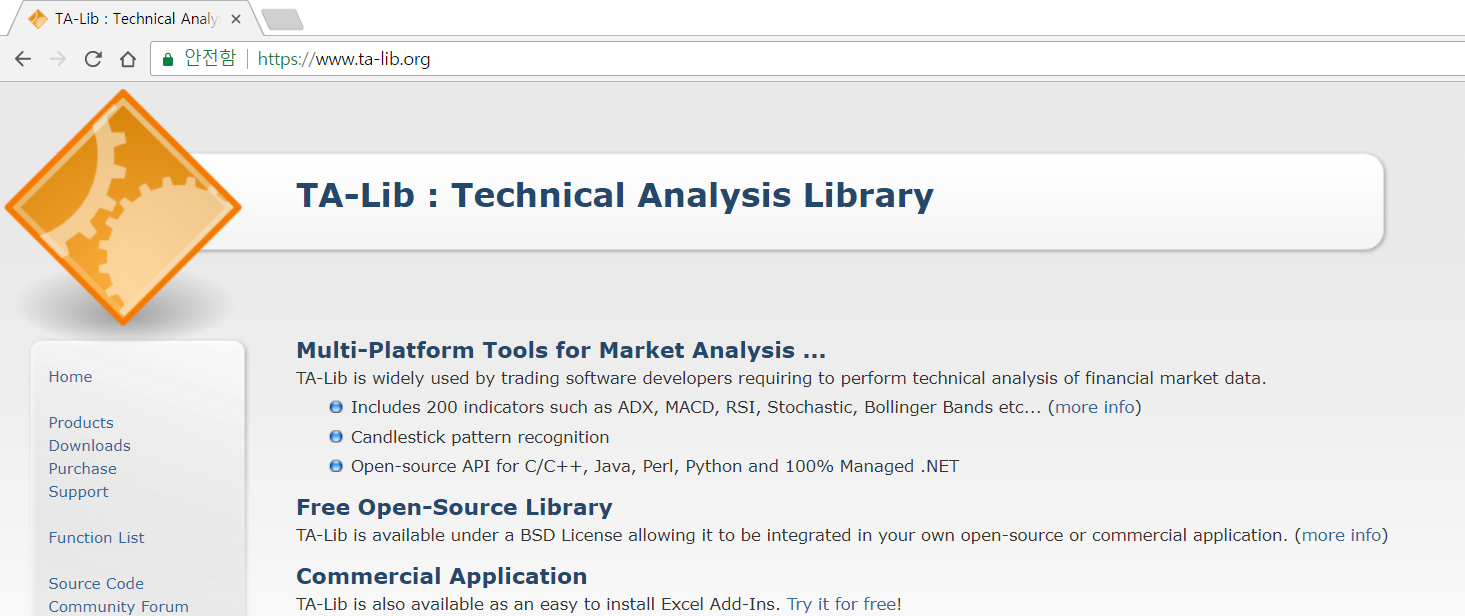Click the blue bullet before 'Open-source API'
1465x616 pixels.
click(336, 466)
